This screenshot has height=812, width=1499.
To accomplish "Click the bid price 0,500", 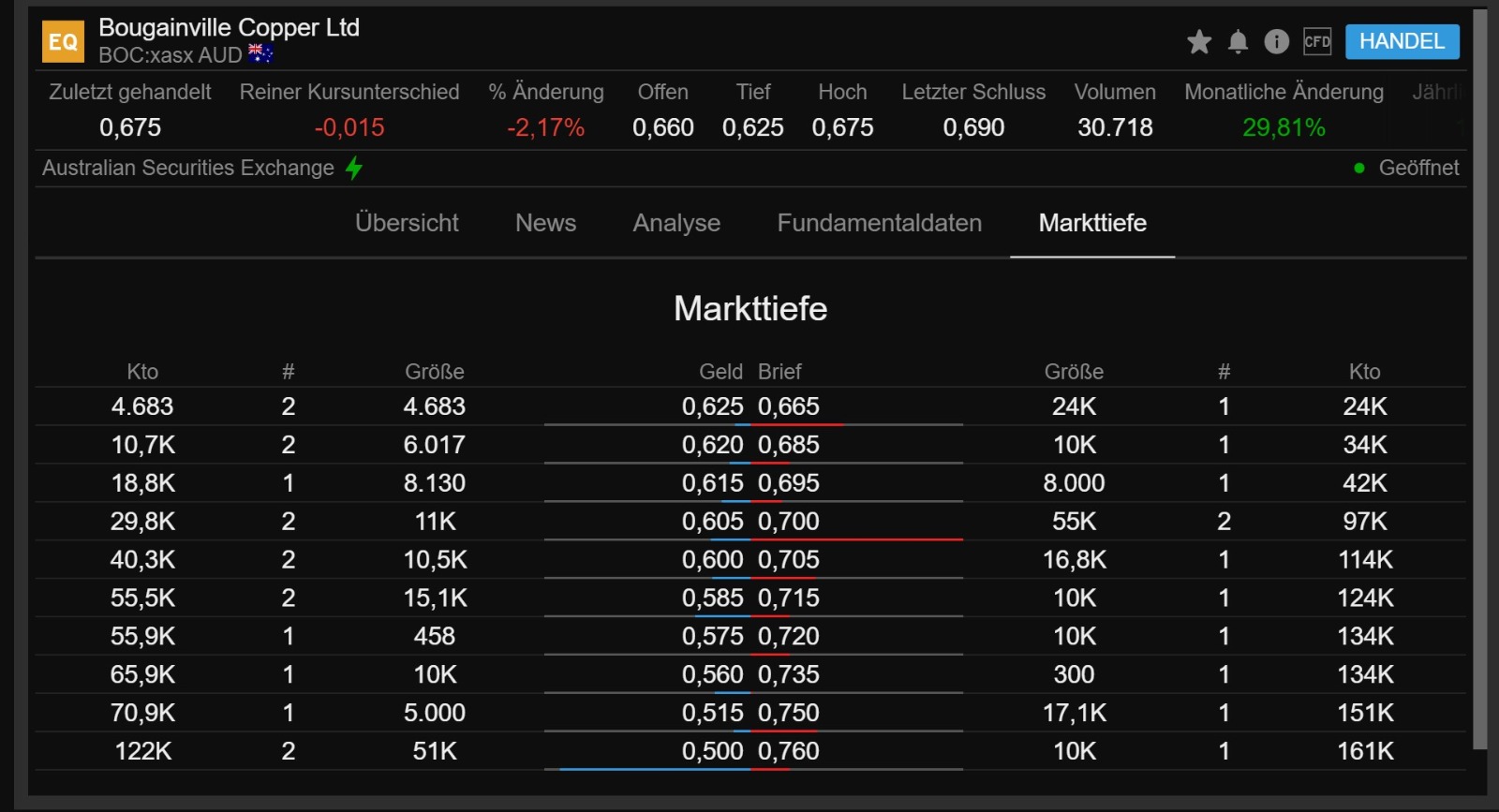I will [713, 752].
